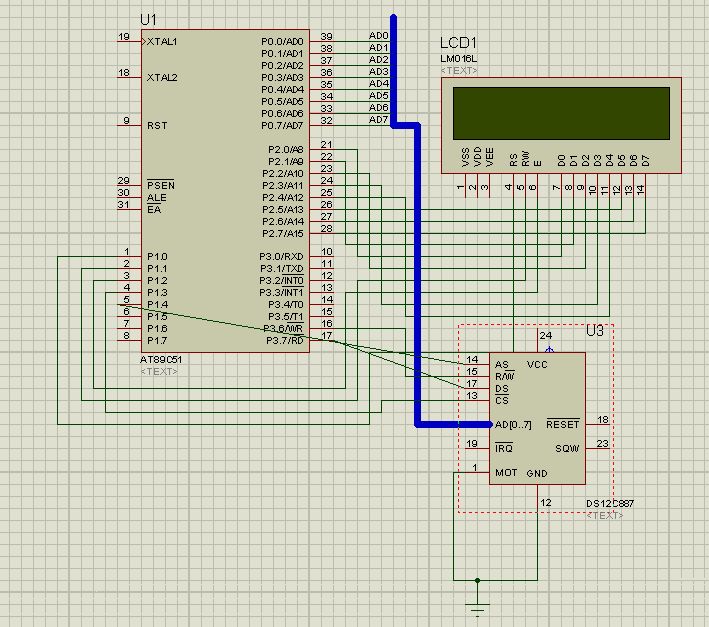This screenshot has height=627, width=709.
Task: Click the DS12C887 part name text
Action: point(610,503)
